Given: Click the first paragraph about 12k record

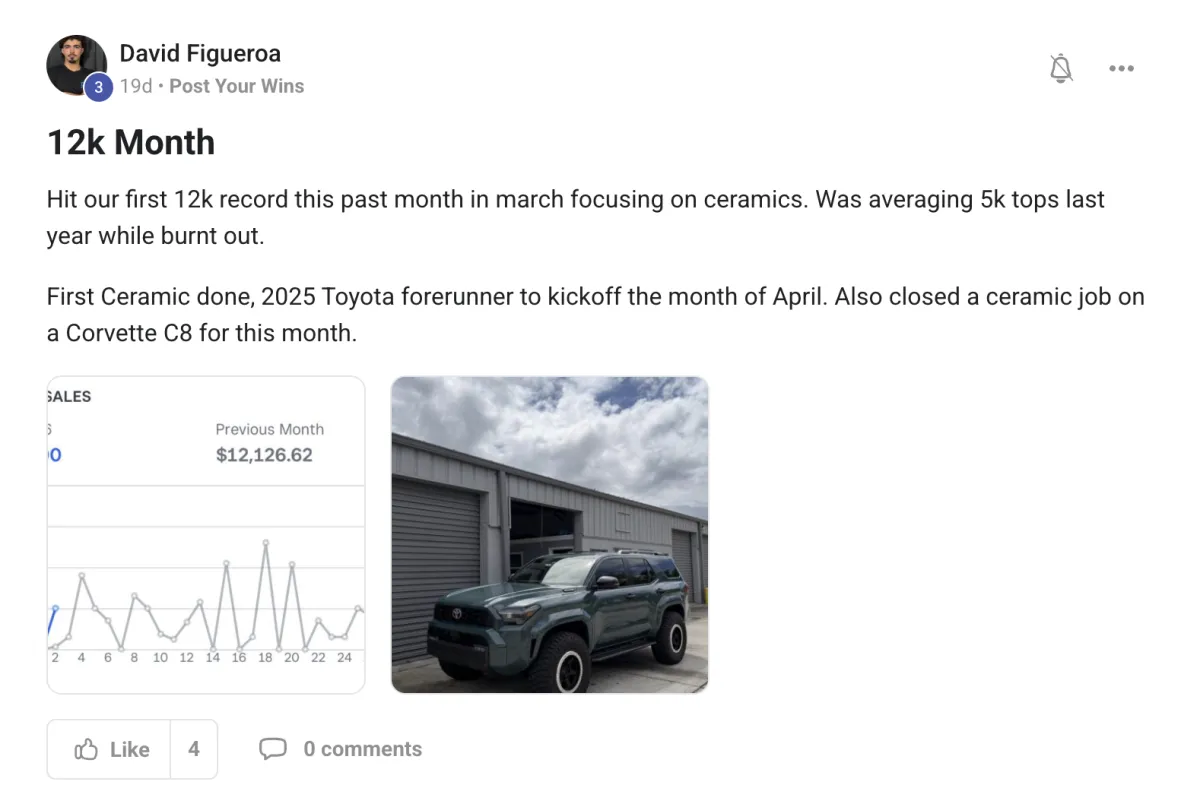Looking at the screenshot, I should click(576, 217).
